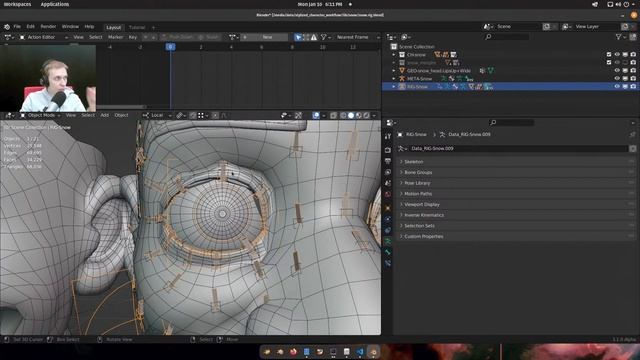Switch to the Tutorial workspace tab

tap(137, 27)
